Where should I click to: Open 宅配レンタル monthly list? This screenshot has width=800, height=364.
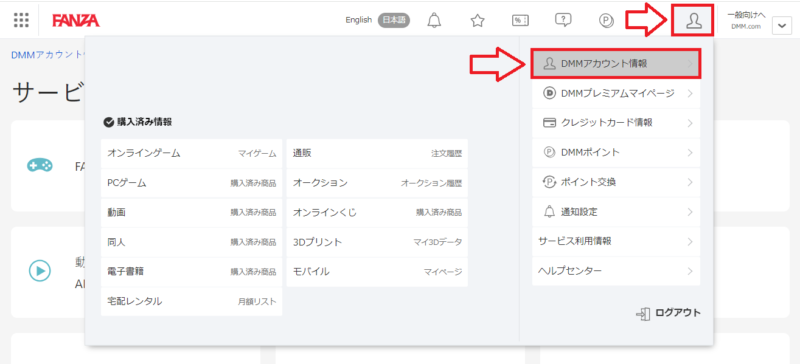coord(191,301)
